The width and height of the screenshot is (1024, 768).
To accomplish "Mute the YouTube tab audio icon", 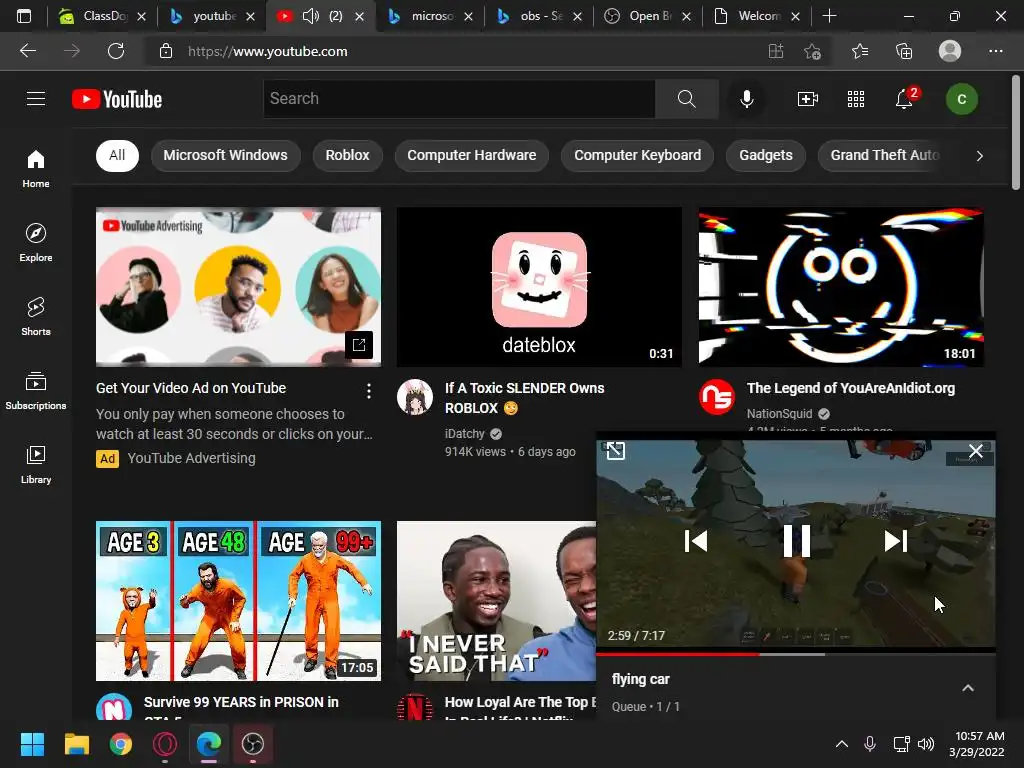I will tap(311, 16).
